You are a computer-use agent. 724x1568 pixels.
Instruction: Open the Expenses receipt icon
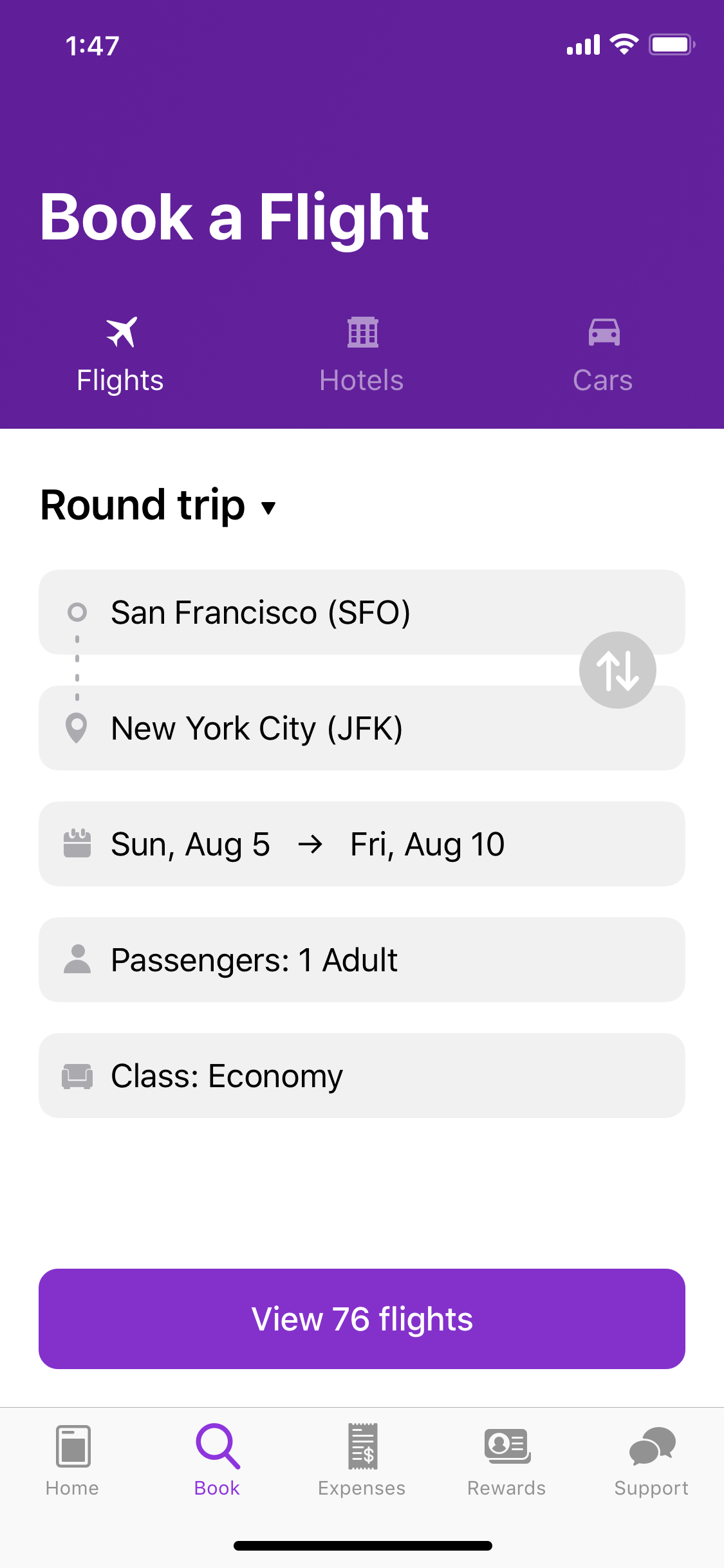362,1446
